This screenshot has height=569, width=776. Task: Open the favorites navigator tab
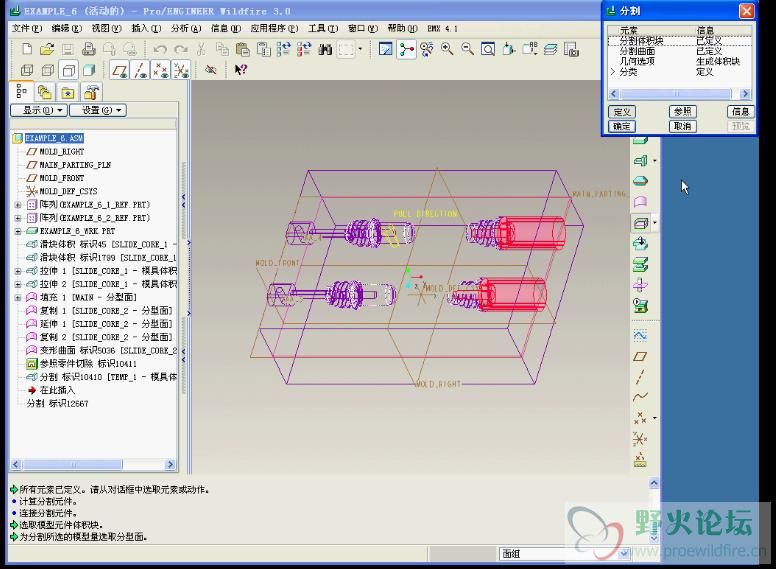(x=68, y=92)
